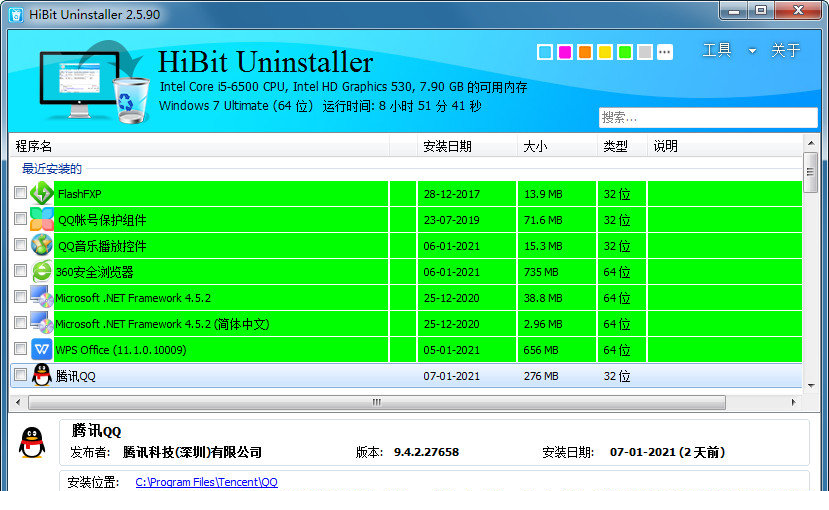Select the 360安全浏览器 row name
Viewport: 829px width, 510px height.
tap(95, 272)
